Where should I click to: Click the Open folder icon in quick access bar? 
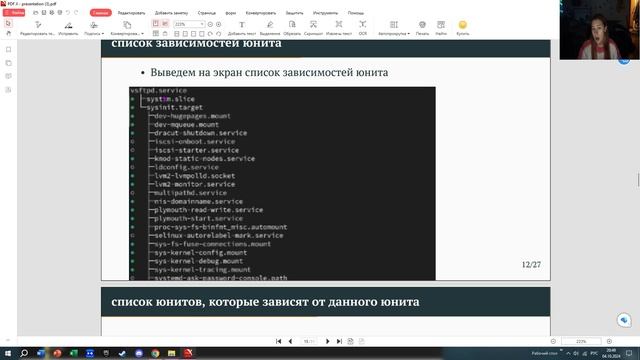[36, 13]
